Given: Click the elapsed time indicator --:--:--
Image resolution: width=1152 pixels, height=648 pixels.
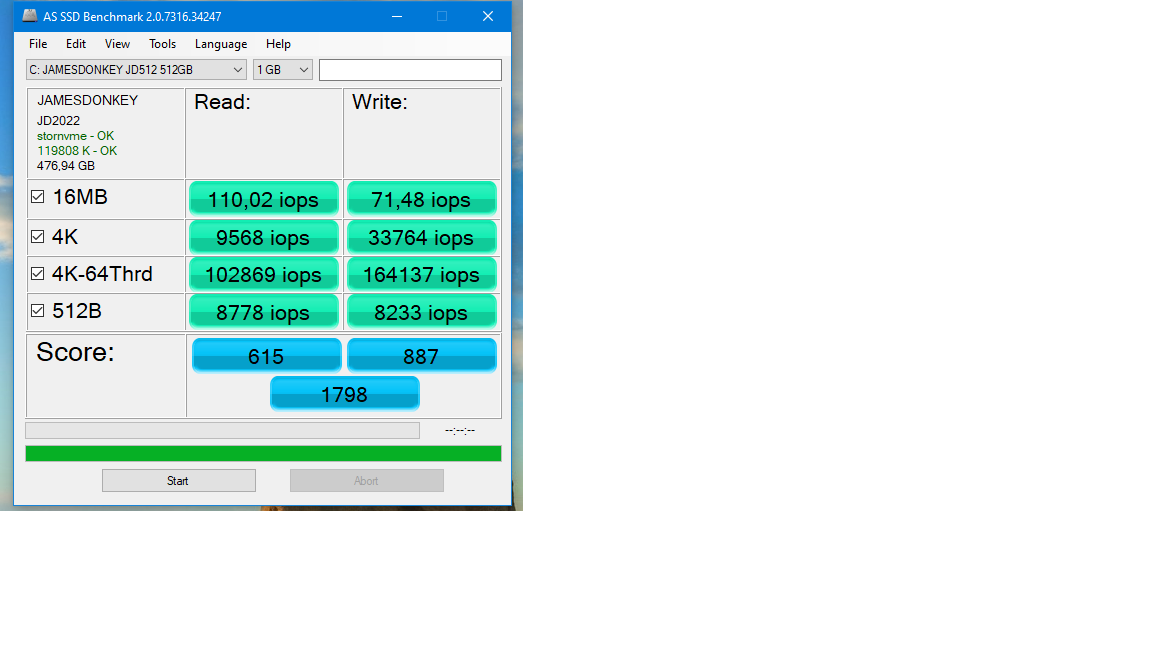Looking at the screenshot, I should [460, 431].
